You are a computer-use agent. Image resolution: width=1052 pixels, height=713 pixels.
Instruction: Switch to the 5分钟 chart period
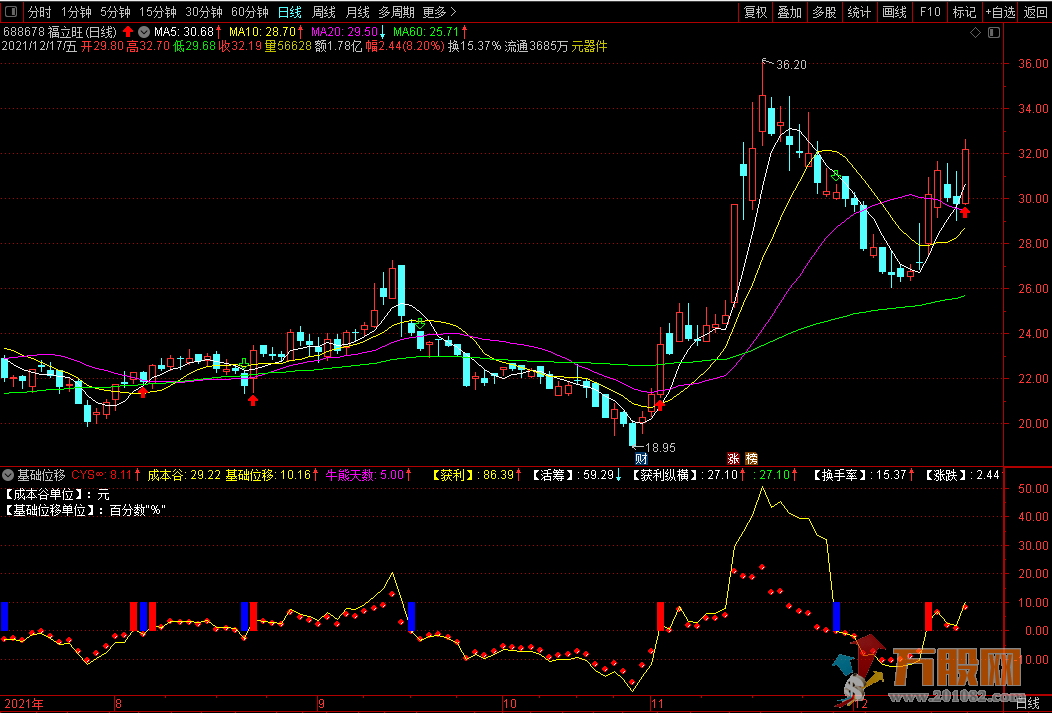pos(115,12)
